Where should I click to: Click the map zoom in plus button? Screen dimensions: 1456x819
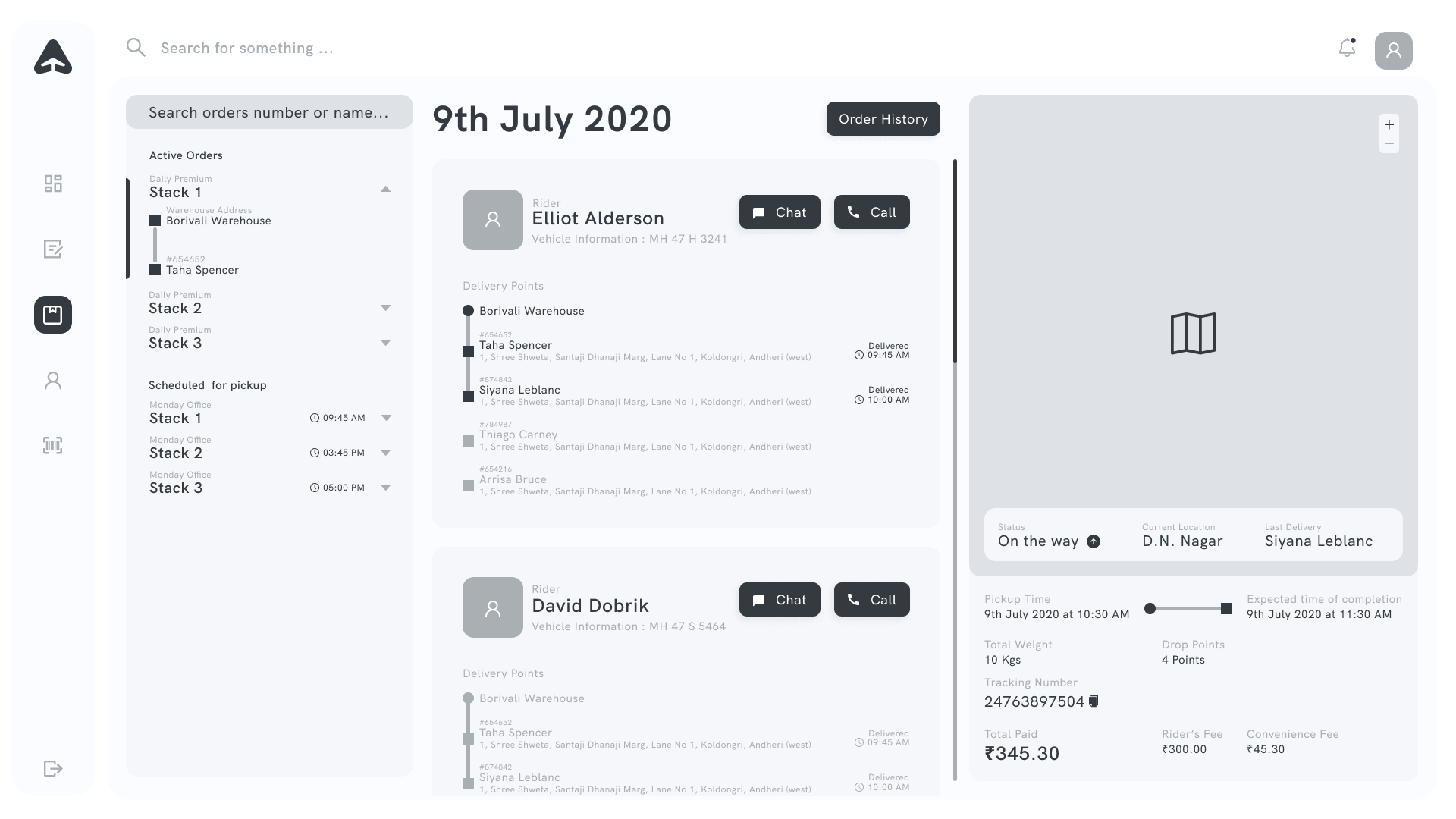tap(1389, 125)
